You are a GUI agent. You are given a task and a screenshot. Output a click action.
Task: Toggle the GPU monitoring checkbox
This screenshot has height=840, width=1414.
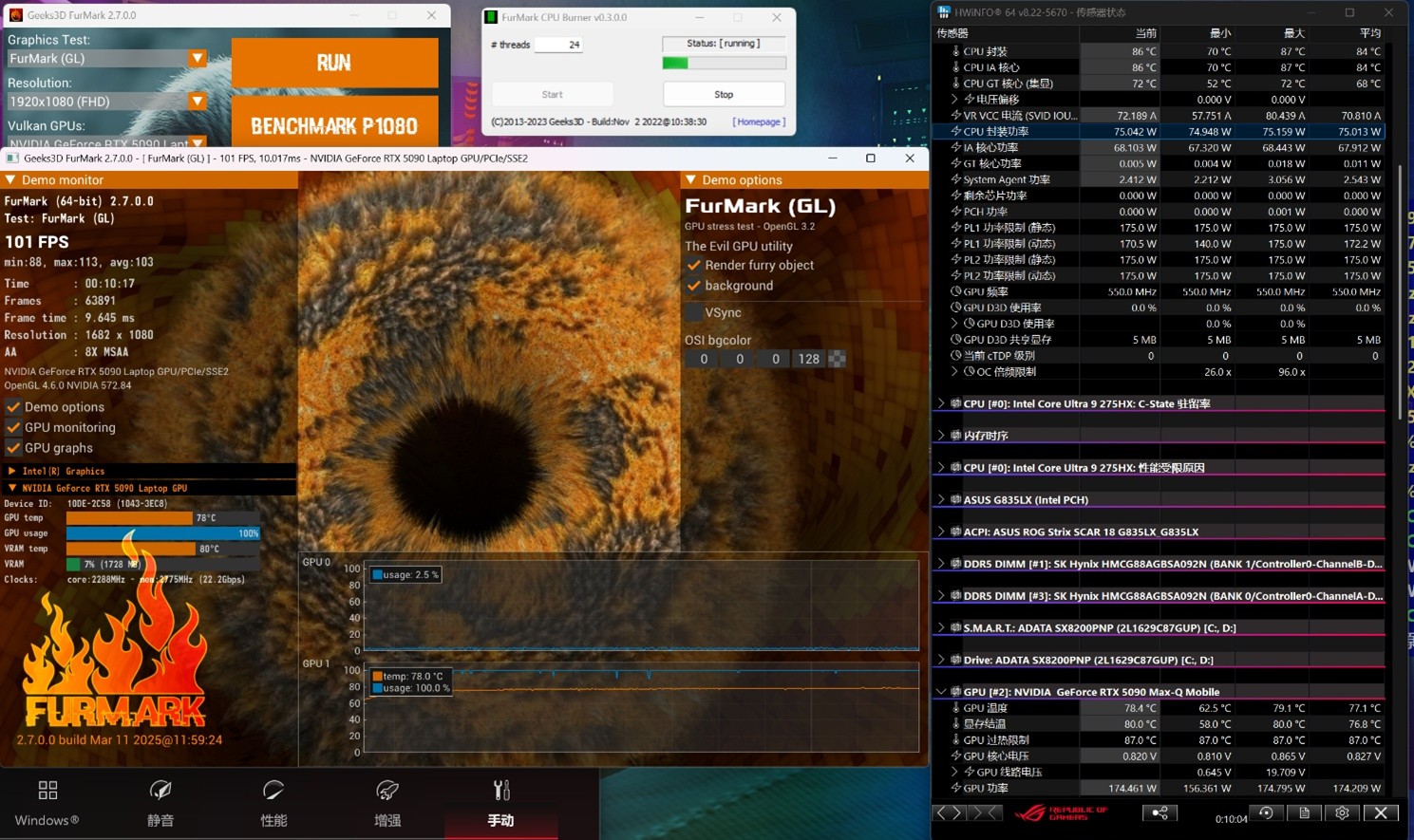pyautogui.click(x=13, y=428)
